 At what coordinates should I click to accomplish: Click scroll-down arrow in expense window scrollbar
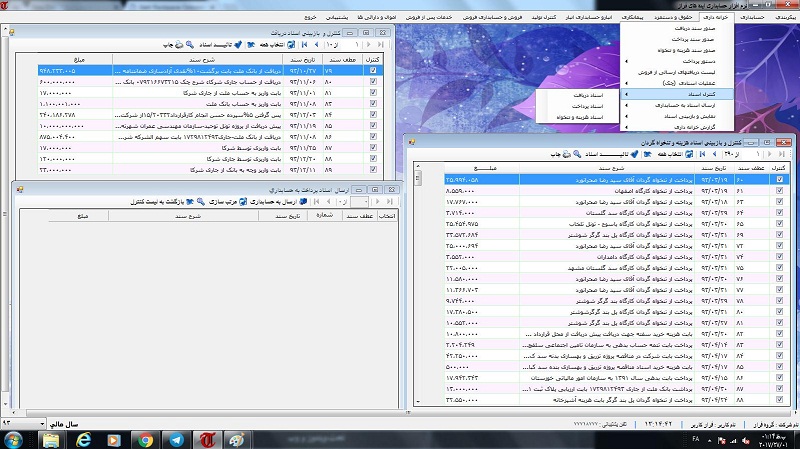tap(418, 402)
